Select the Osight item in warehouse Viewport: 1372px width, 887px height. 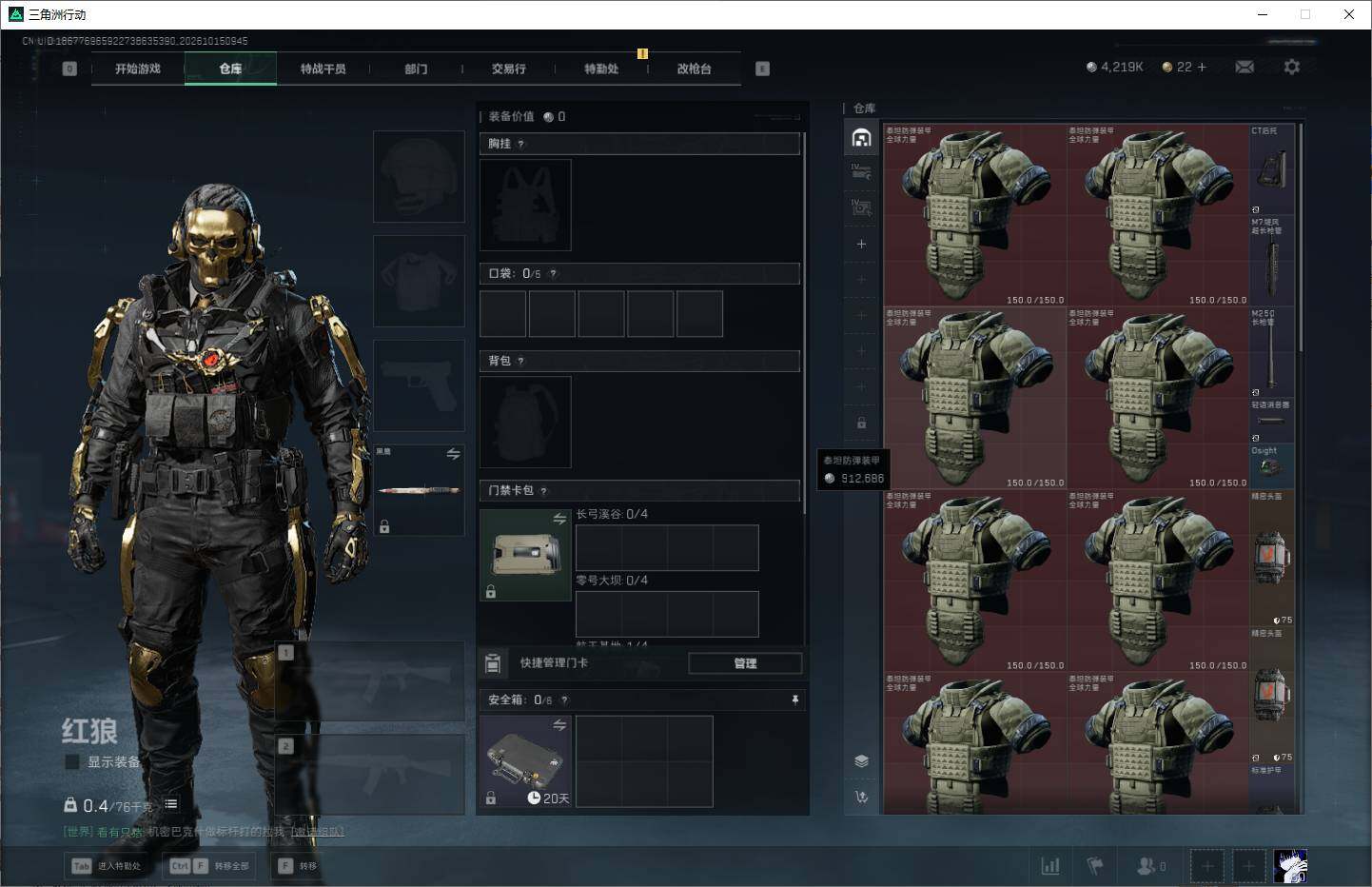click(1272, 466)
